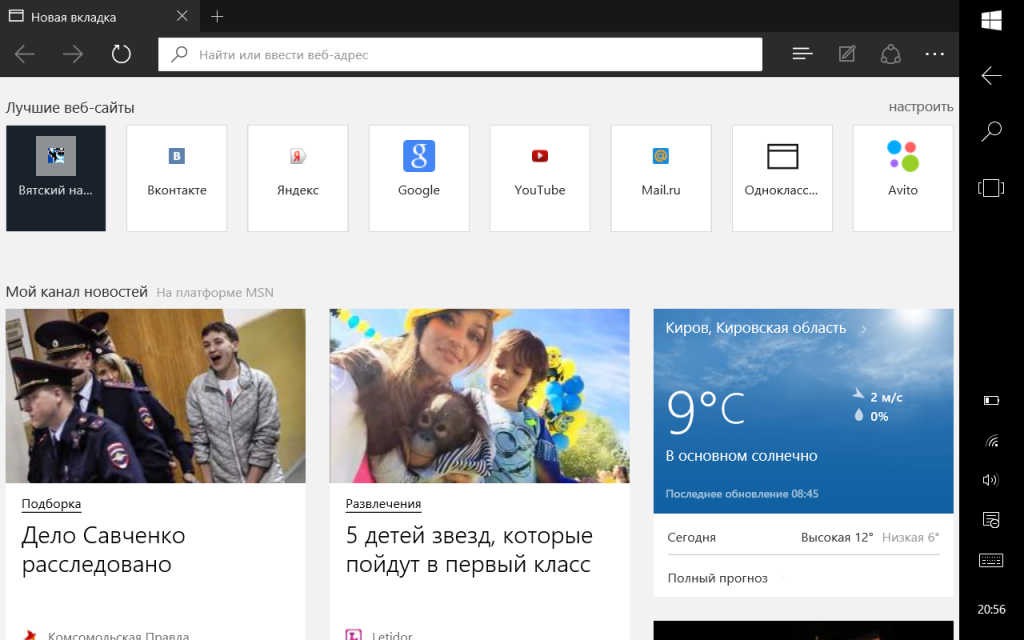Click the Сегодня forecast row
Viewport: 1024px width, 640px height.
[x=803, y=537]
